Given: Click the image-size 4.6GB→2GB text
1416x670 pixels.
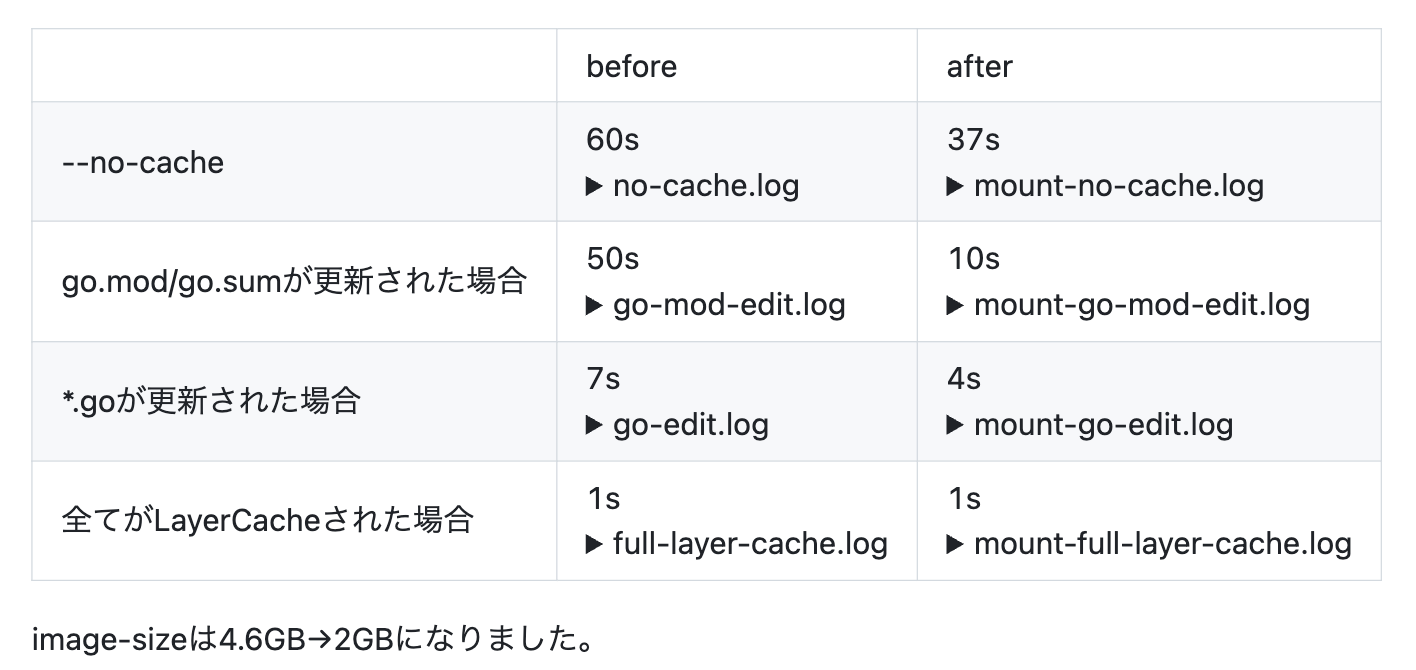Looking at the screenshot, I should pyautogui.click(x=312, y=639).
